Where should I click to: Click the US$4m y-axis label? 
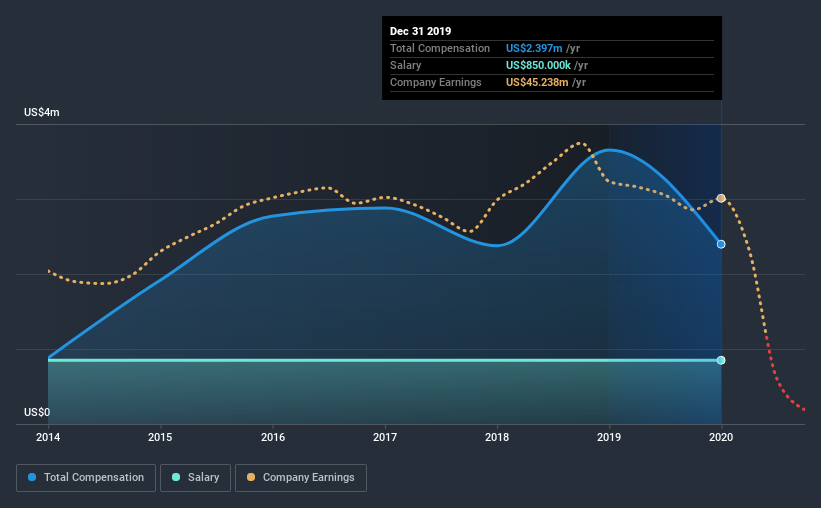click(42, 113)
